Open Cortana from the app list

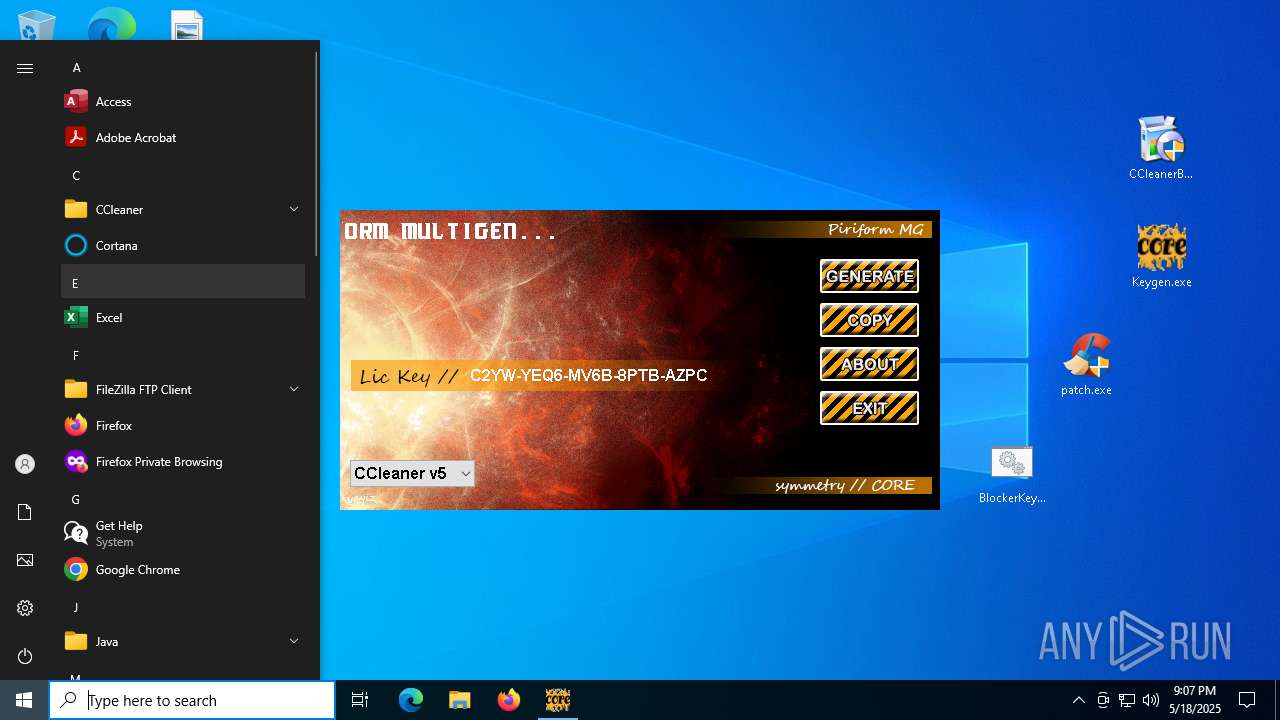(x=183, y=246)
